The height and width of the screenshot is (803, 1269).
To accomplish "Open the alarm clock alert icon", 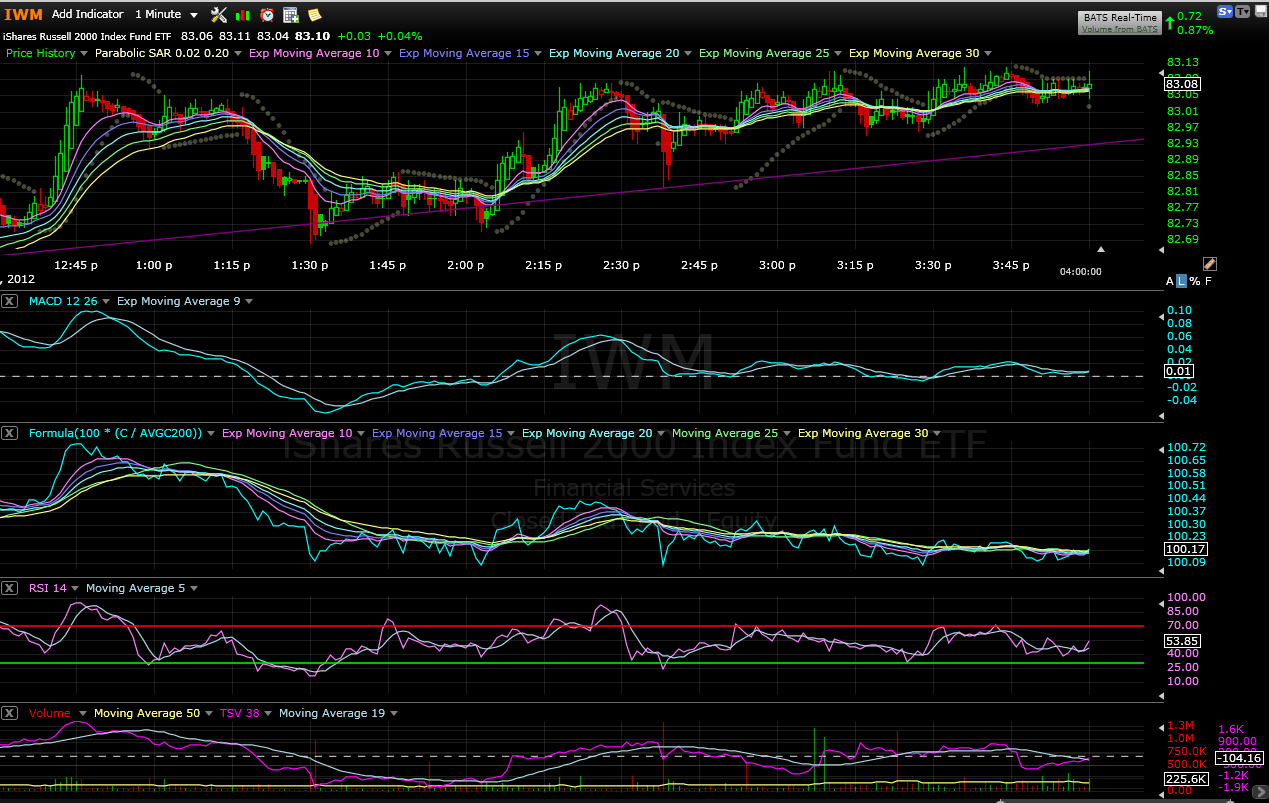I will click(x=267, y=15).
